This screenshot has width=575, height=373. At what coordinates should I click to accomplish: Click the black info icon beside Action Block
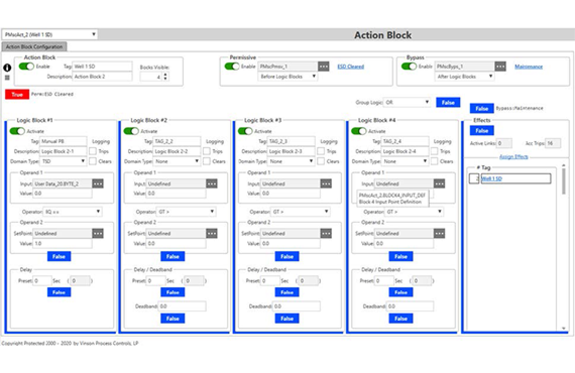click(x=7, y=68)
